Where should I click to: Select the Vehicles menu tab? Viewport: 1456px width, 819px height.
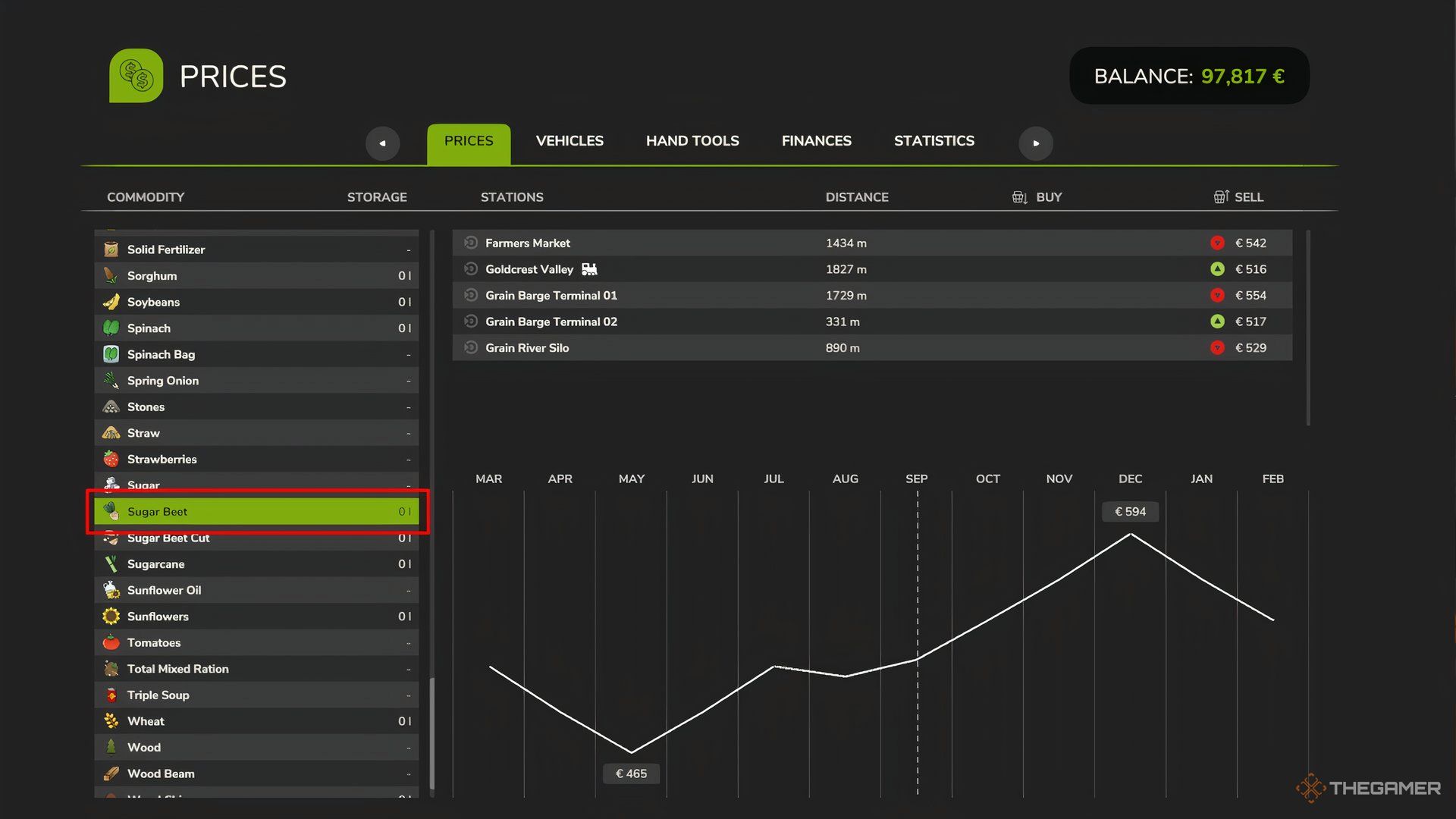[x=569, y=142]
